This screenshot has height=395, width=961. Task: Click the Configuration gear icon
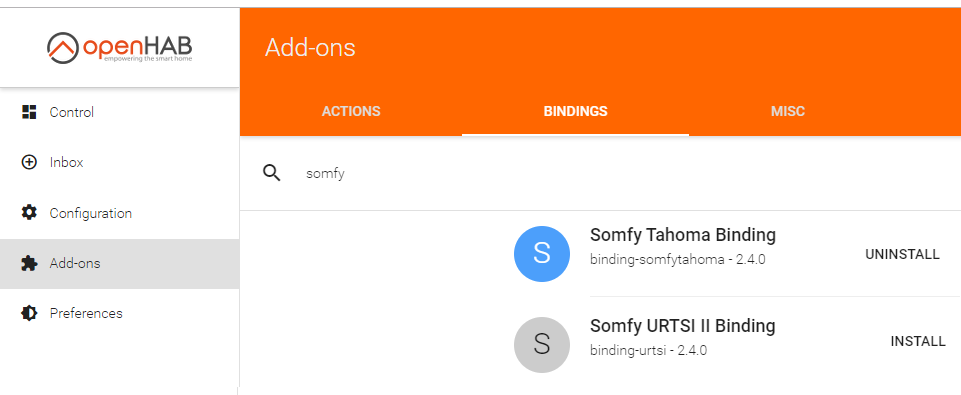tap(29, 213)
